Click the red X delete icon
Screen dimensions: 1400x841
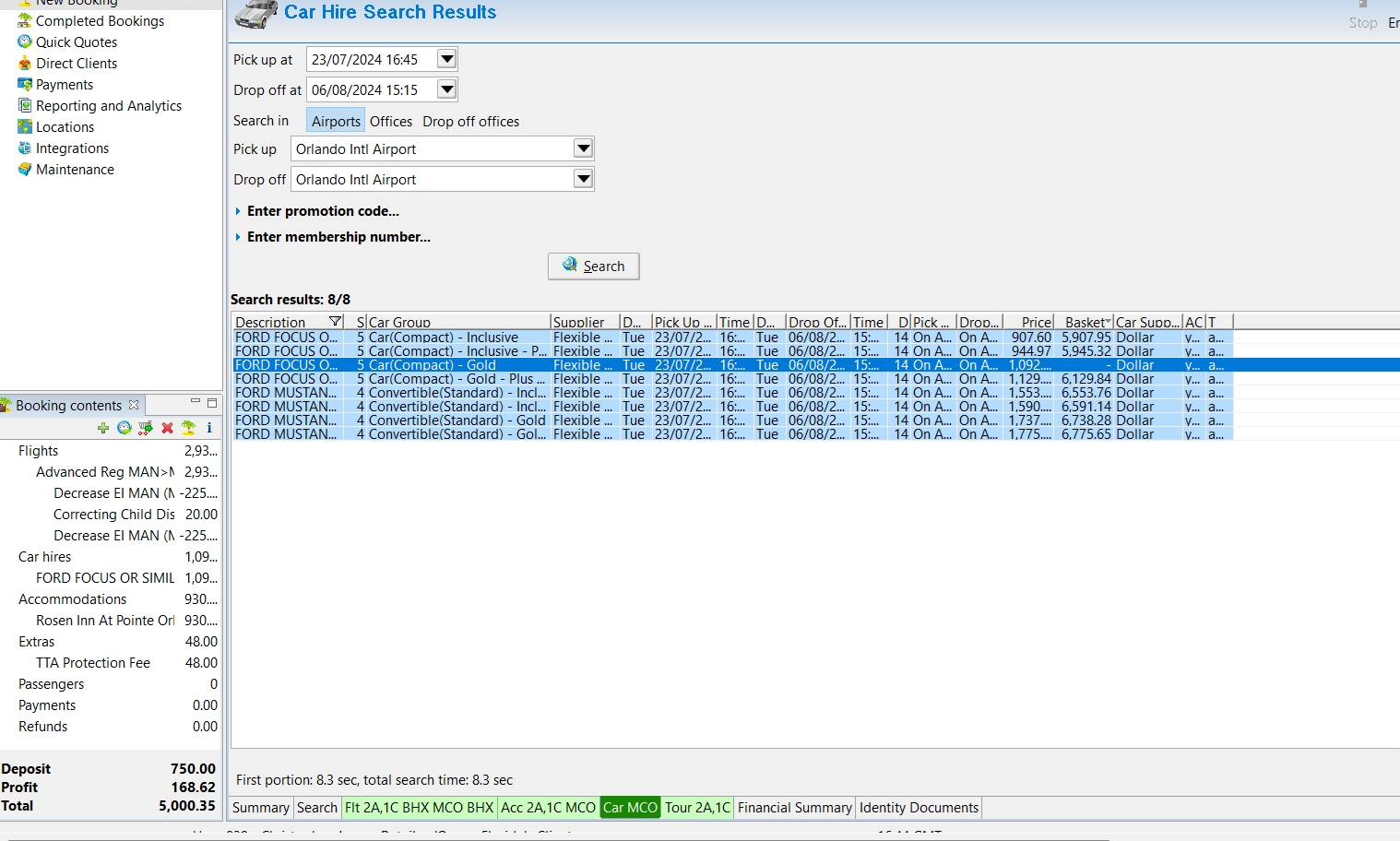coord(167,428)
